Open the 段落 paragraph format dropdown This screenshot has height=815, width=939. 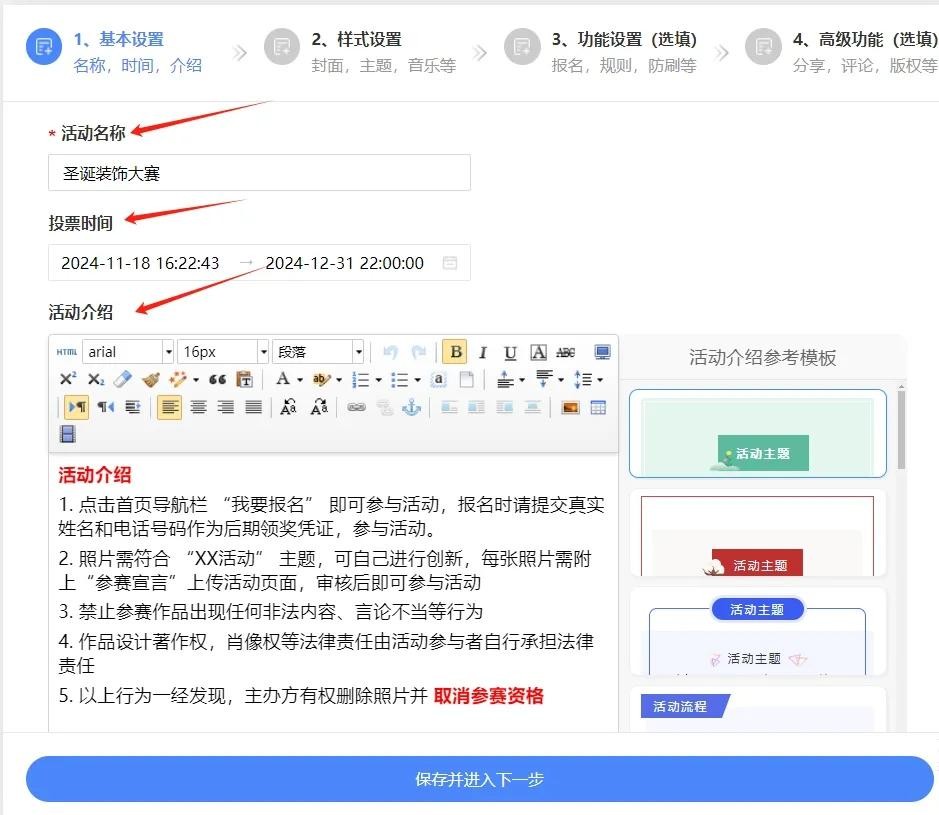358,352
